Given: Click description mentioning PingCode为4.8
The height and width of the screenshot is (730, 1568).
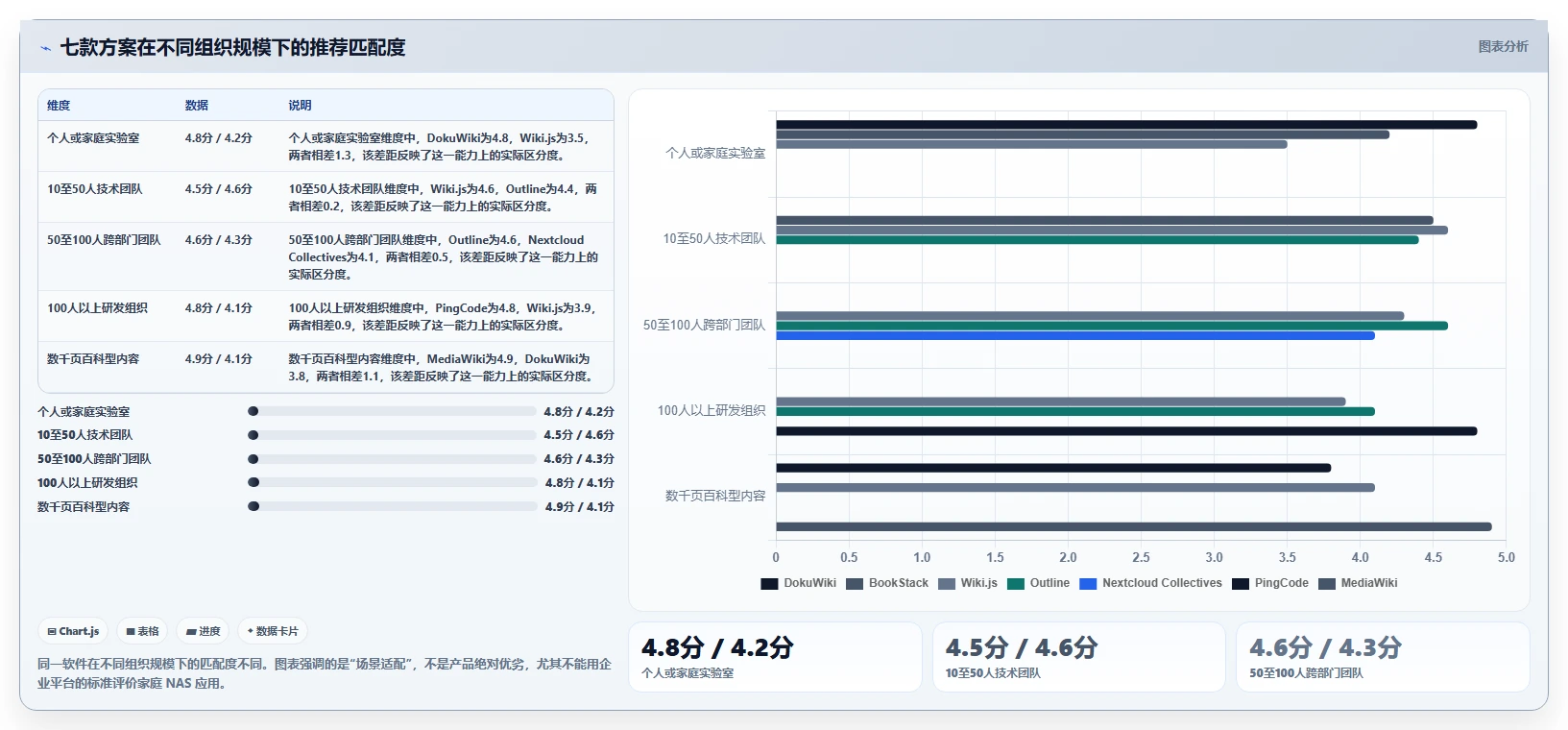Looking at the screenshot, I should pos(443,317).
